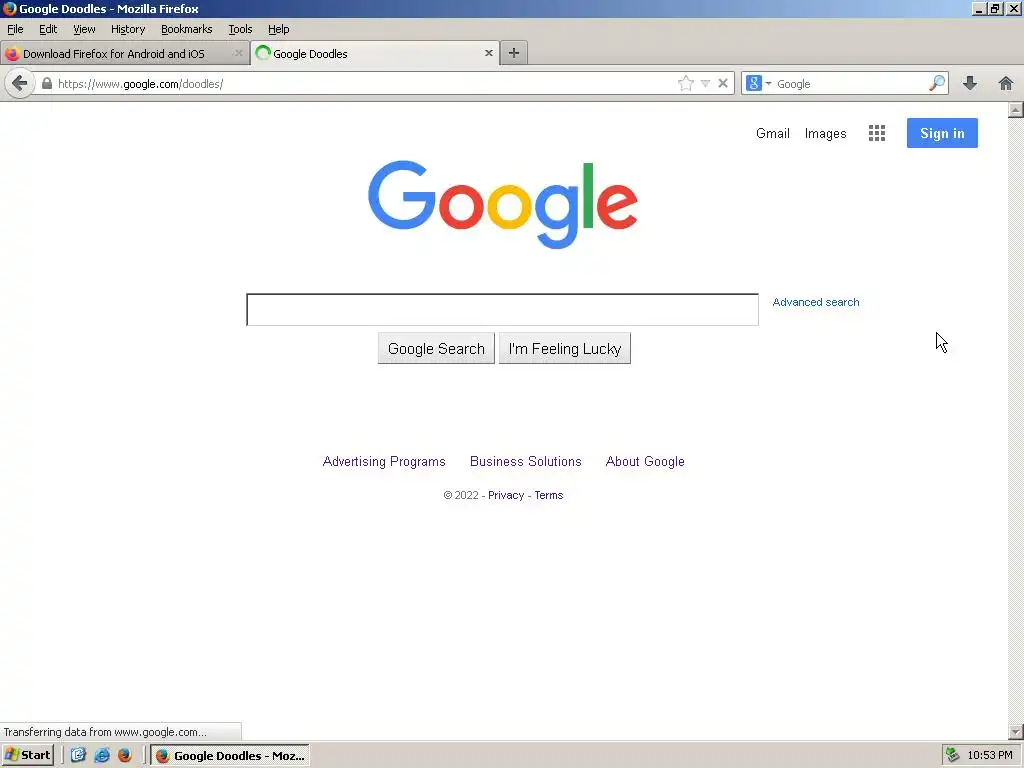
Task: Open the Bookmarks menu
Action: click(x=187, y=29)
